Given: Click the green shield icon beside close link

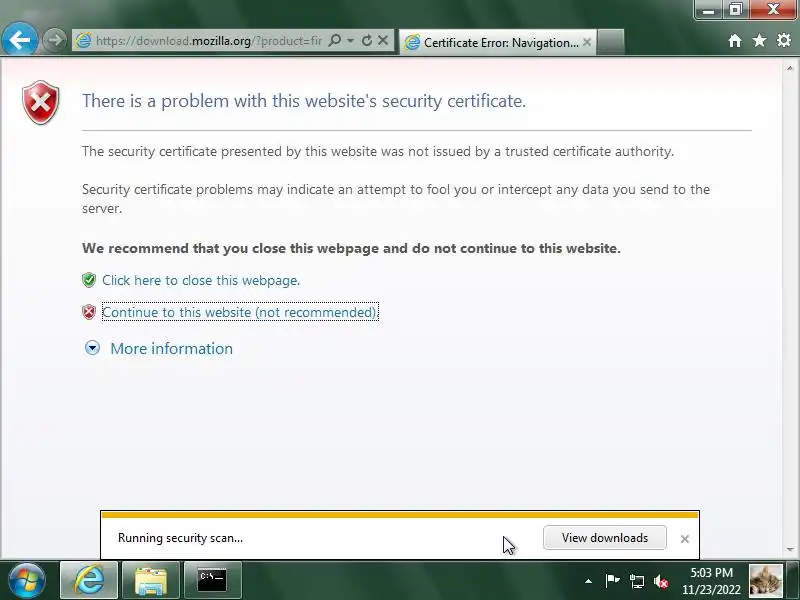Looking at the screenshot, I should coord(89,280).
